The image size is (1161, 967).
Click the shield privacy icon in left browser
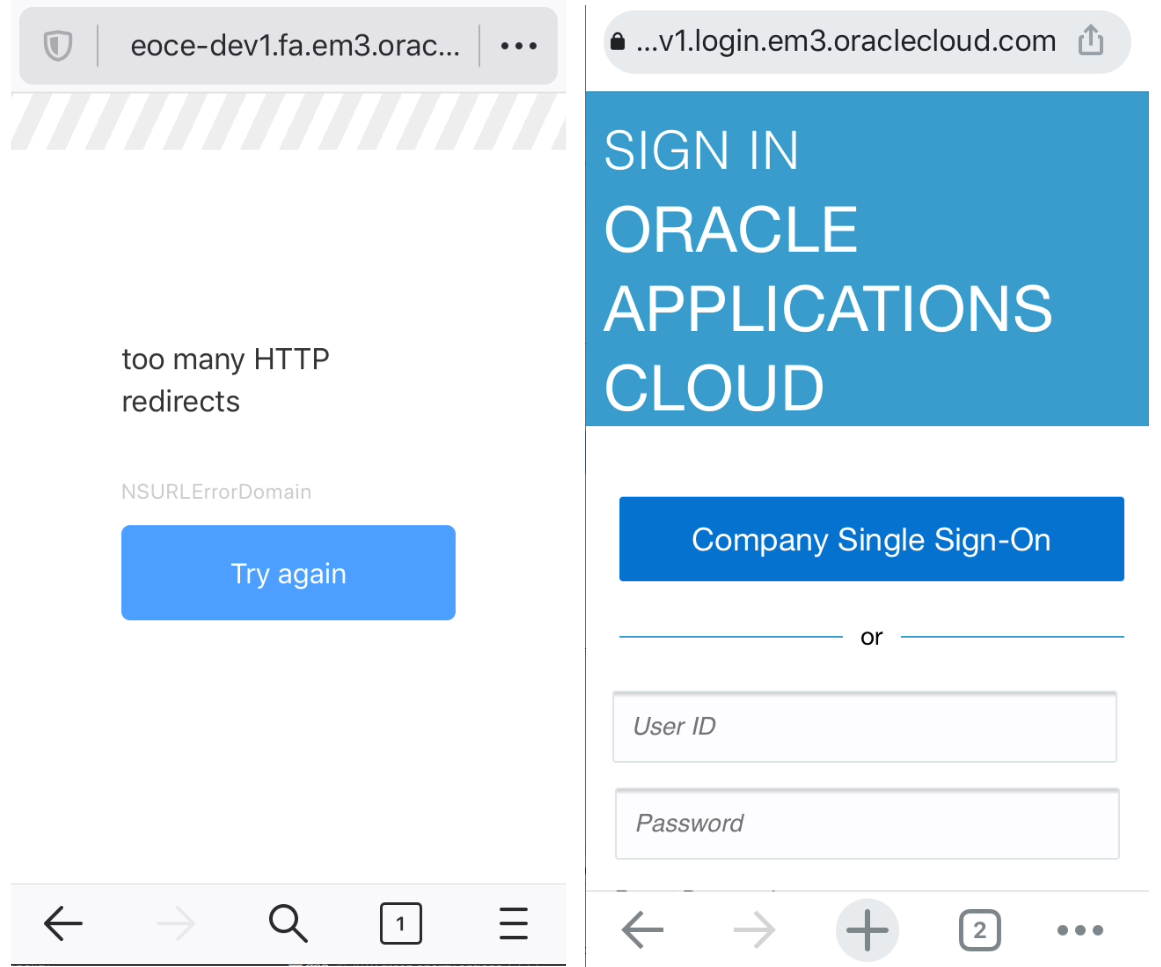[x=58, y=45]
